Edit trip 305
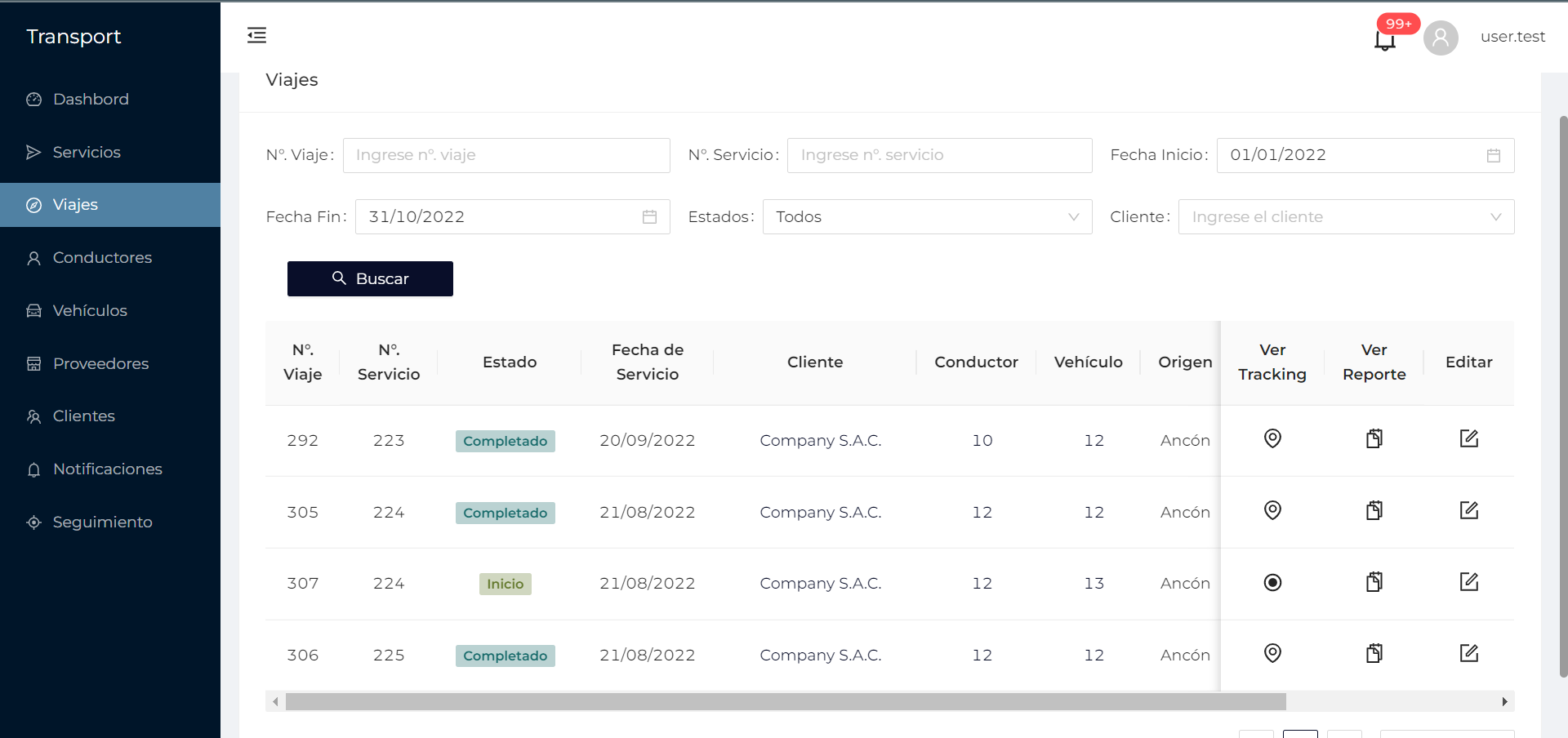Viewport: 1568px width, 738px height. [x=1469, y=510]
